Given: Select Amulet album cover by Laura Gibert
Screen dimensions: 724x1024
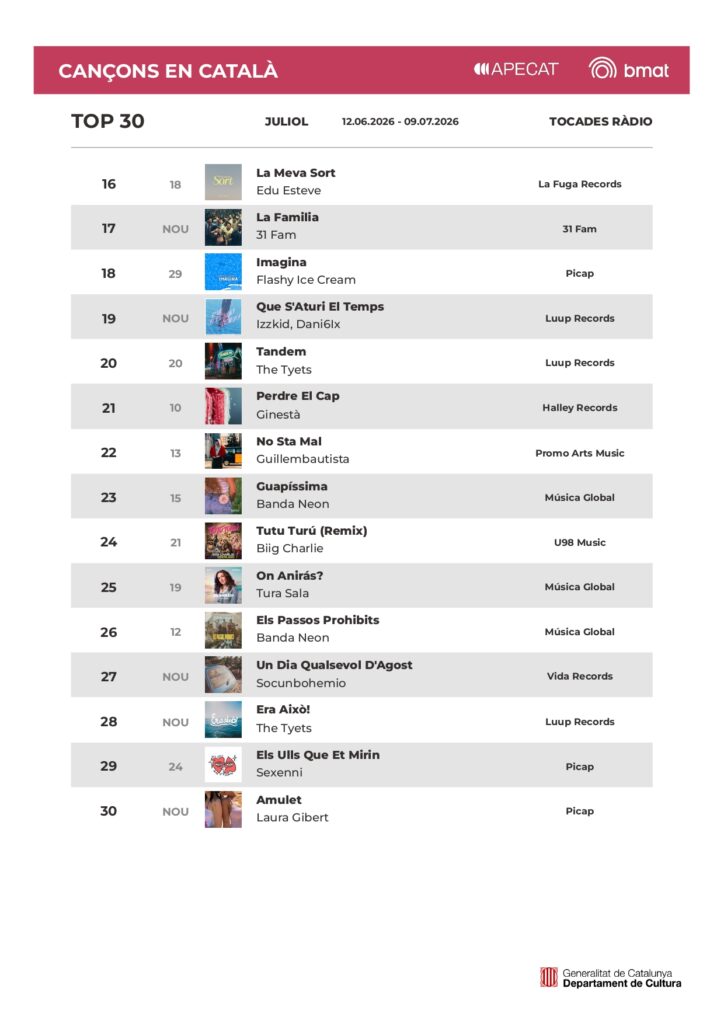Looking at the screenshot, I should [223, 809].
